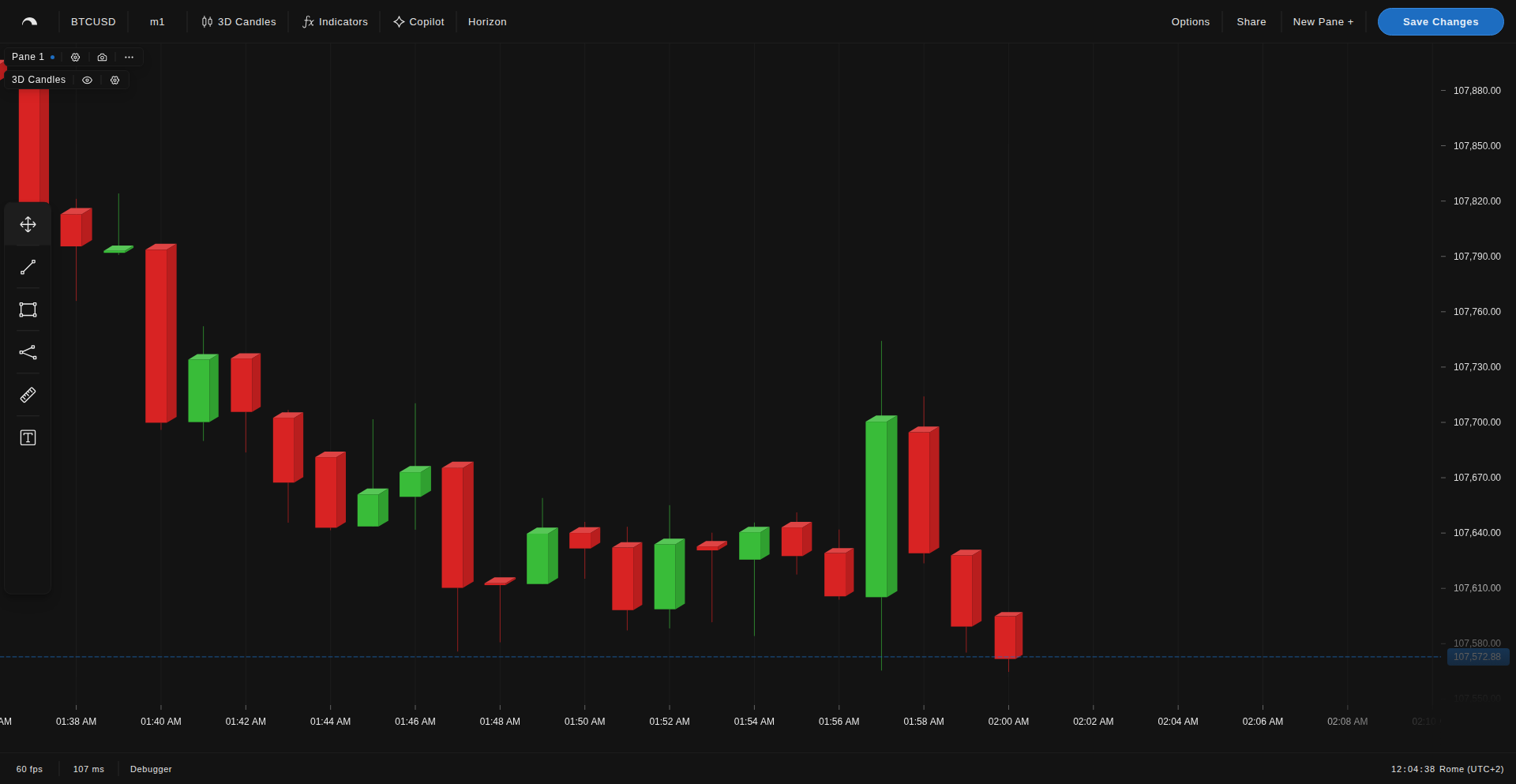Select the text annotation tool
This screenshot has height=784, width=1516.
click(x=28, y=437)
